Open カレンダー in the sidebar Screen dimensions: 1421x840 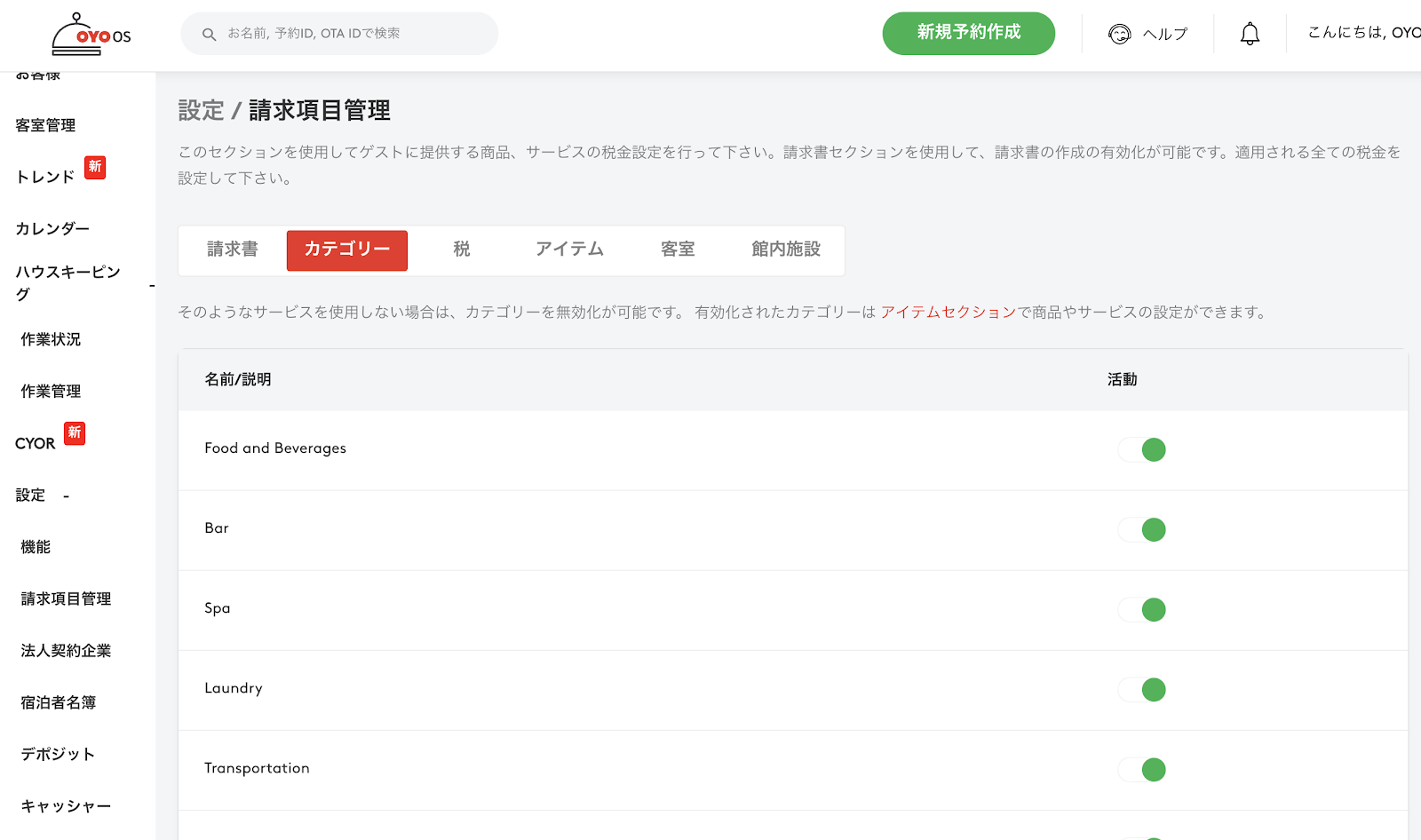click(x=52, y=228)
